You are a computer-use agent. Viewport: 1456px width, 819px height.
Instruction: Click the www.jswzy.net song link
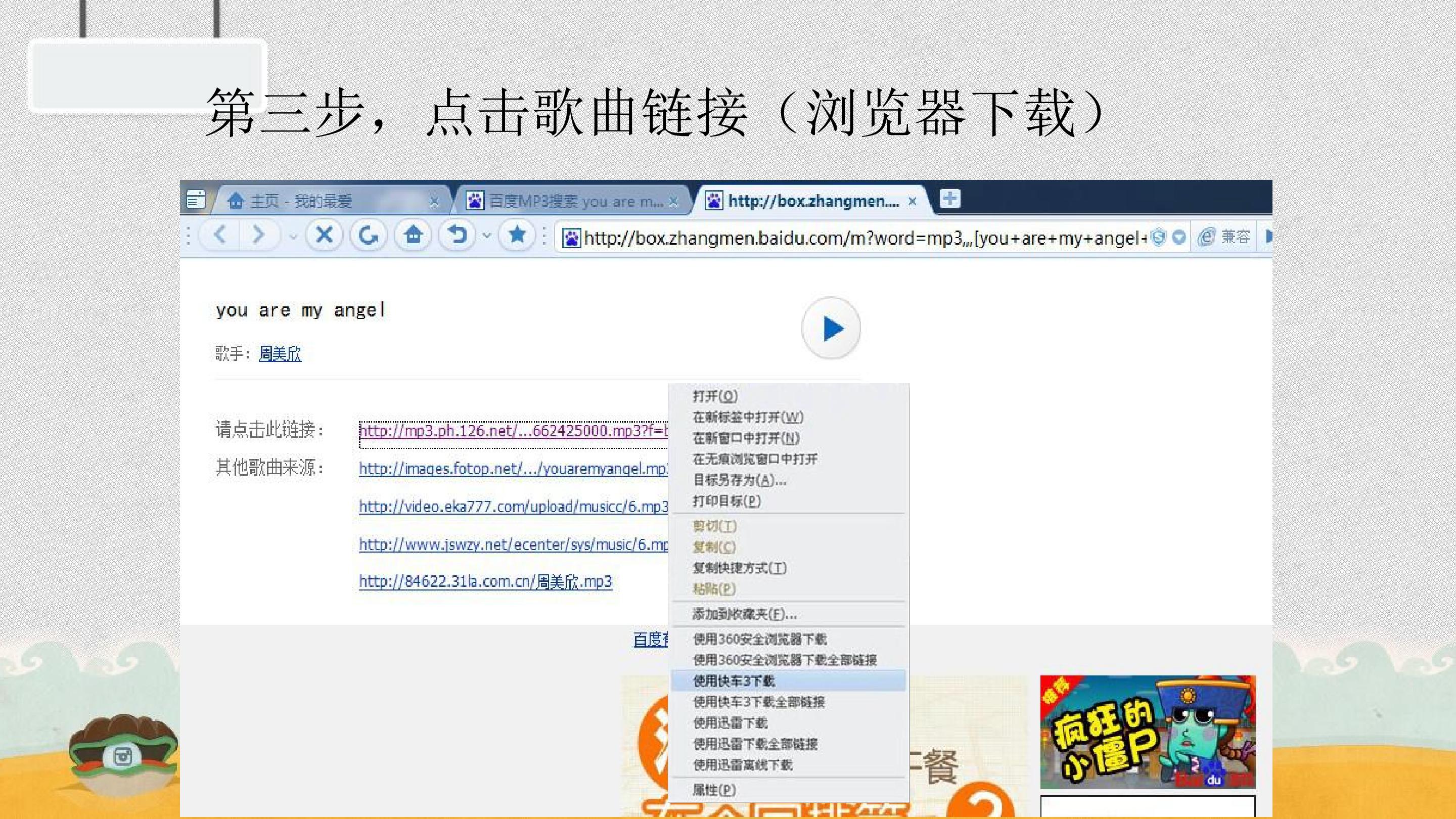[513, 544]
